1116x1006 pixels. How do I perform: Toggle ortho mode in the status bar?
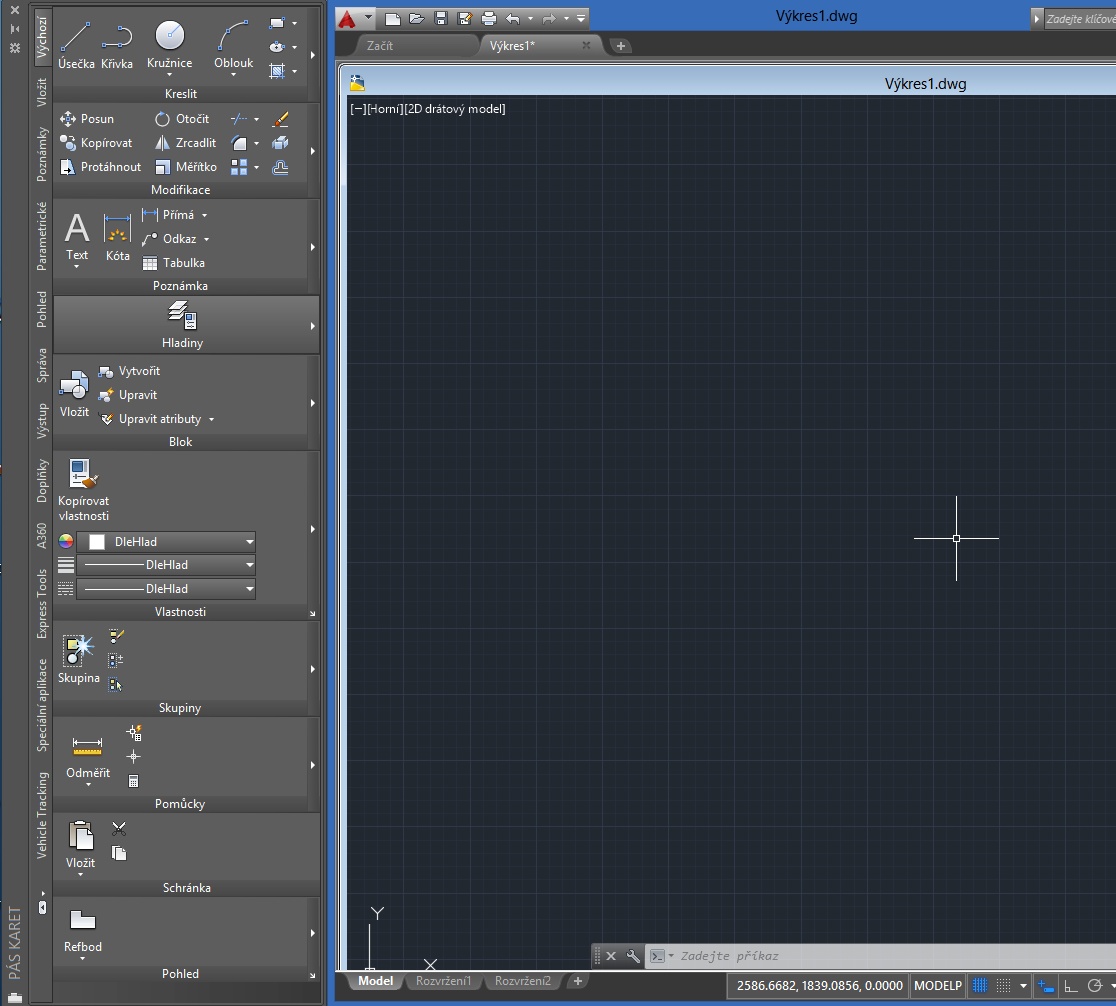click(x=1070, y=986)
